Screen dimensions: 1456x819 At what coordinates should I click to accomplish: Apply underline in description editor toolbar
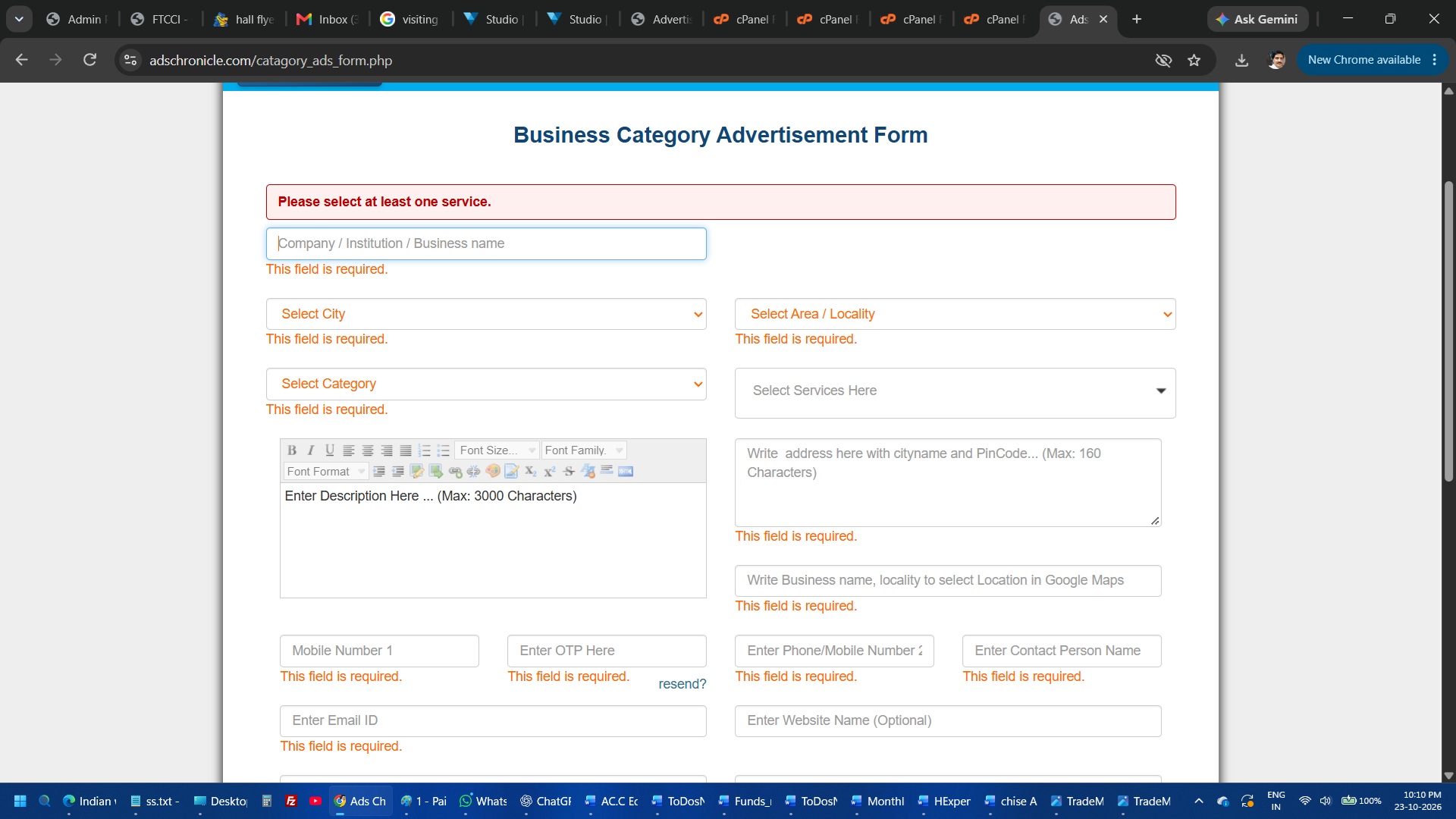[330, 450]
